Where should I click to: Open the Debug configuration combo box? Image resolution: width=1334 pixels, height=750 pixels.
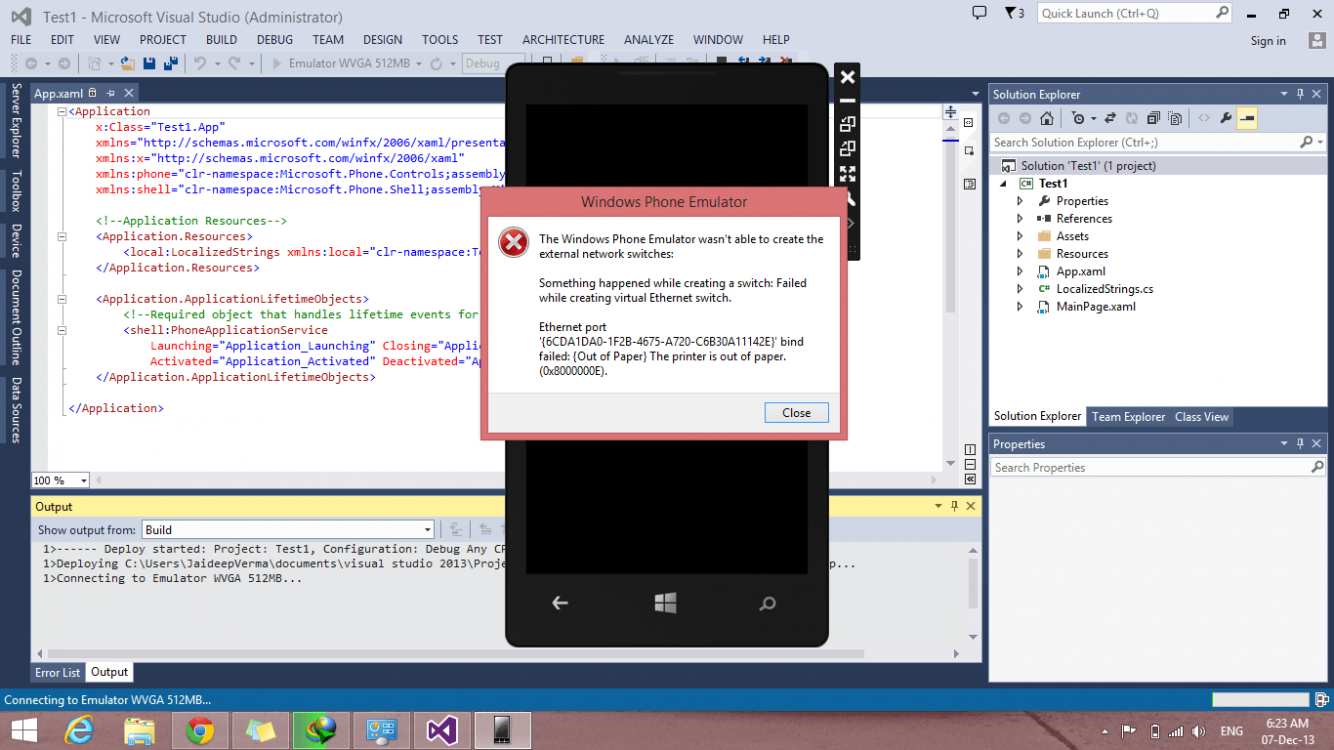click(x=494, y=63)
